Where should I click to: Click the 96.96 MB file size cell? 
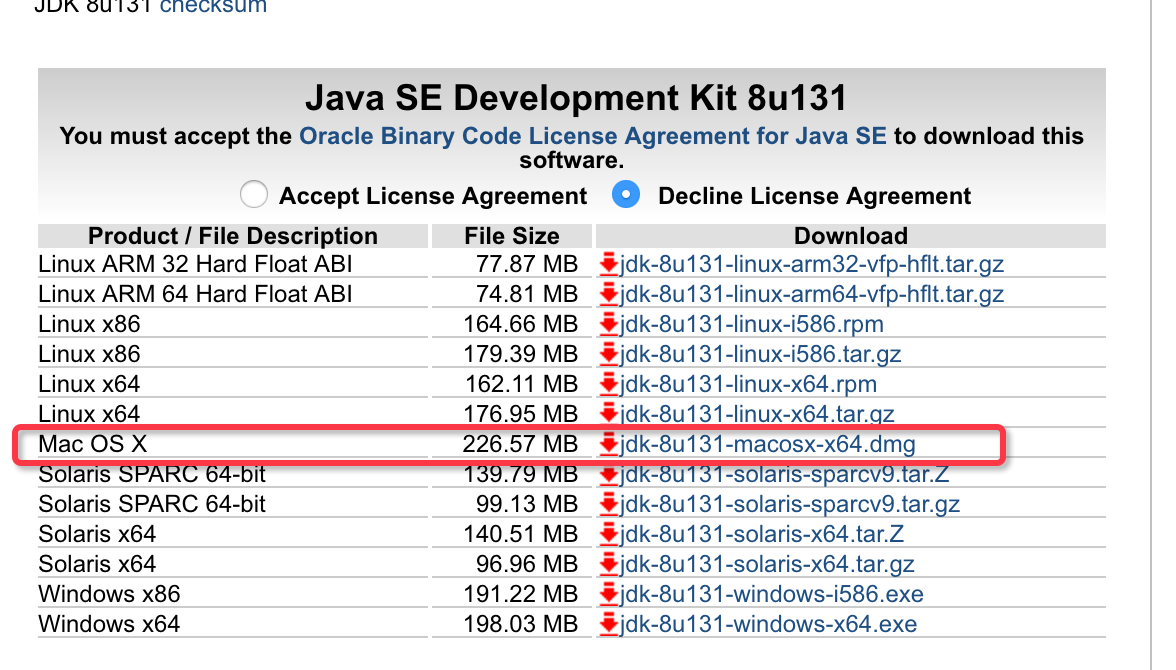pyautogui.click(x=512, y=564)
